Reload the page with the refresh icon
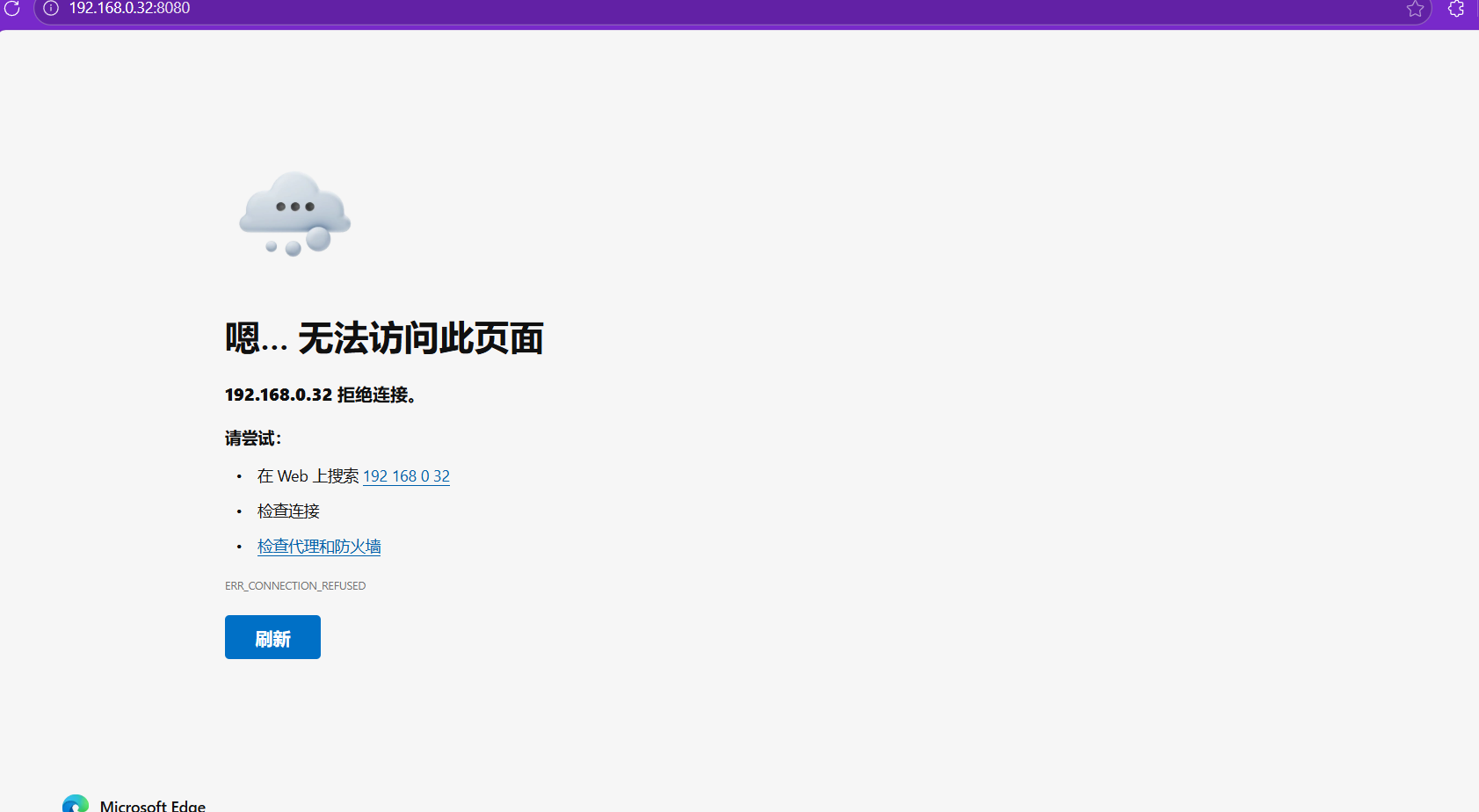Screen dimensions: 1479x812 click(12, 8)
